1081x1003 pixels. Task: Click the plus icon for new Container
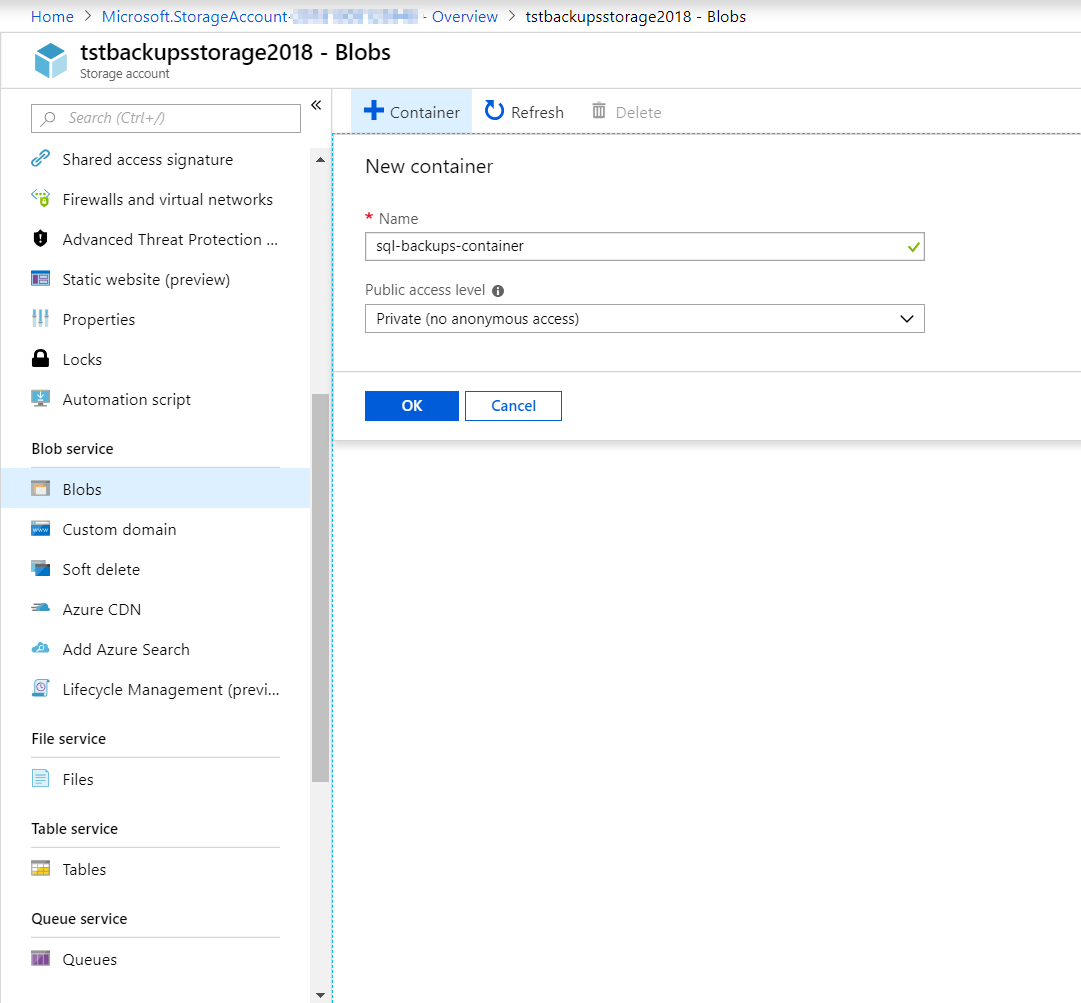[x=374, y=110]
